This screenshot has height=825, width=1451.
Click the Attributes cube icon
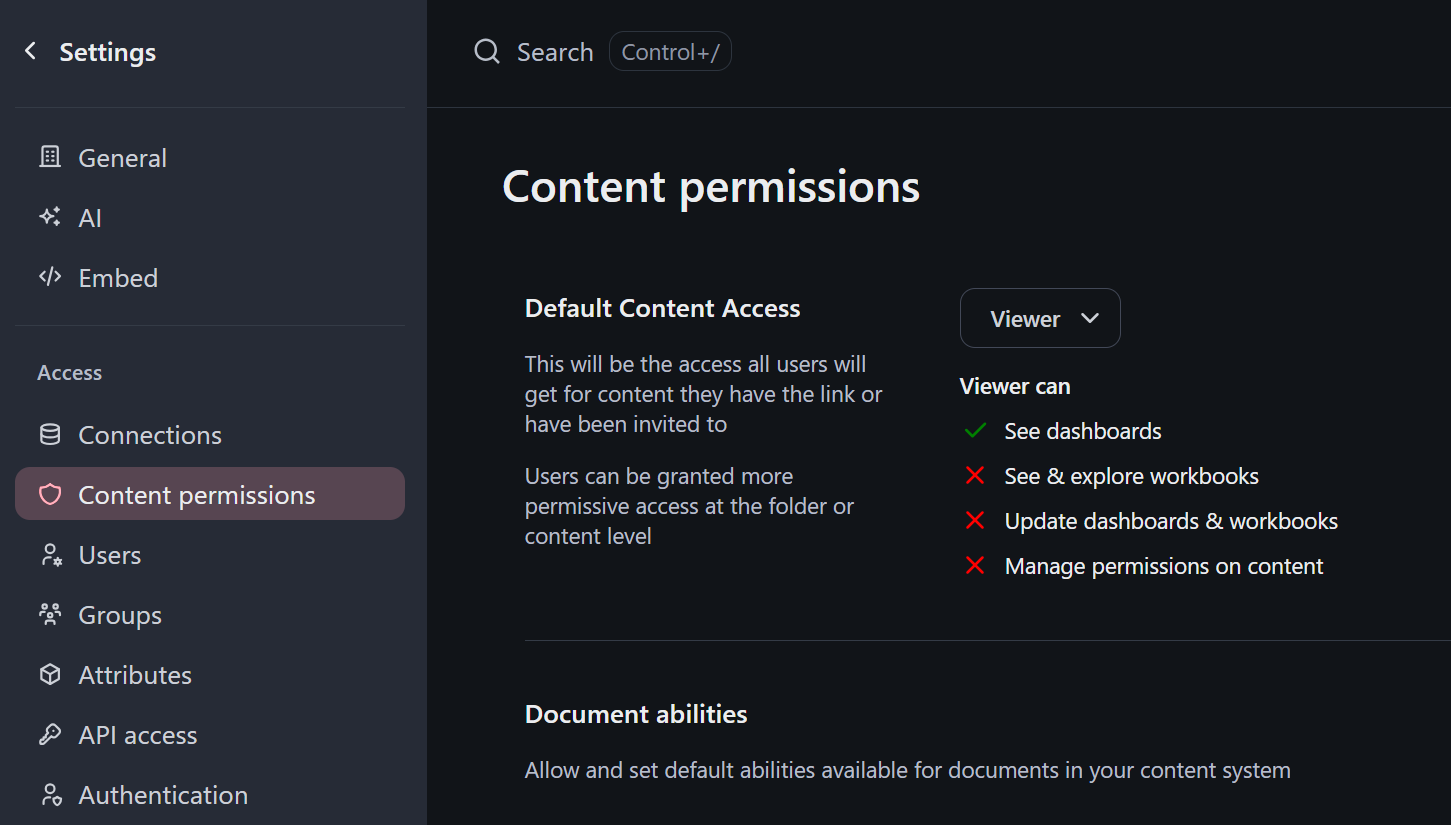49,675
